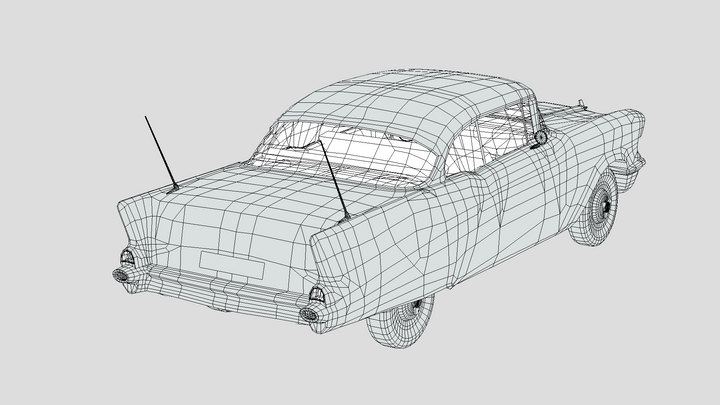
Task: Select the front wheel of the car
Action: [594, 209]
